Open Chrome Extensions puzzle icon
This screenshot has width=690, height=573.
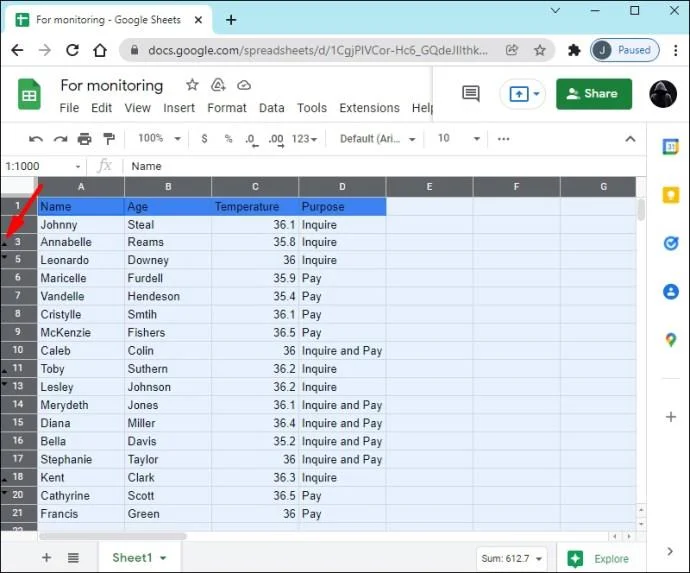574,50
